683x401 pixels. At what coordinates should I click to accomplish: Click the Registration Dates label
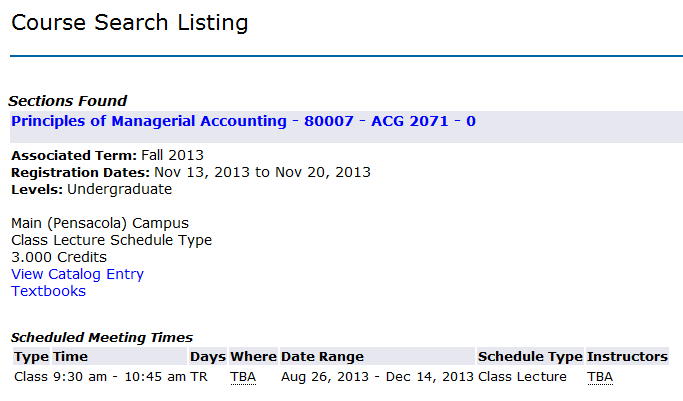point(81,172)
